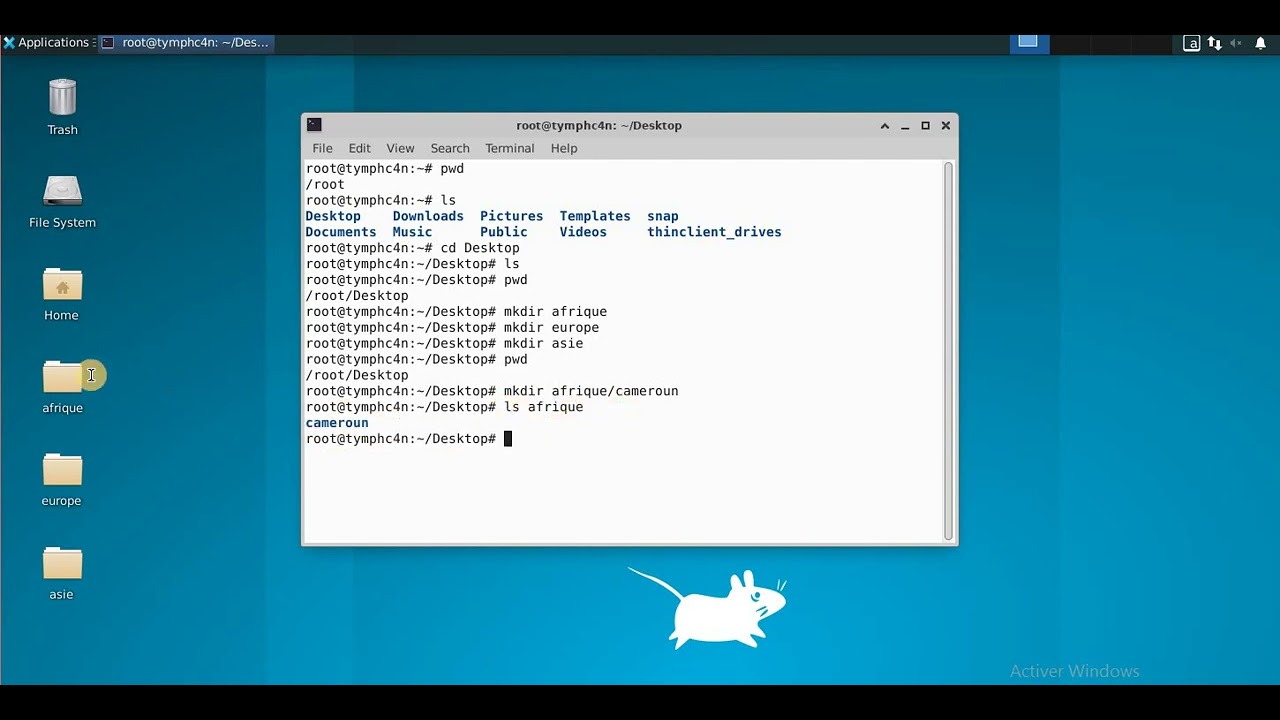Open the terminal Search menu

(450, 148)
